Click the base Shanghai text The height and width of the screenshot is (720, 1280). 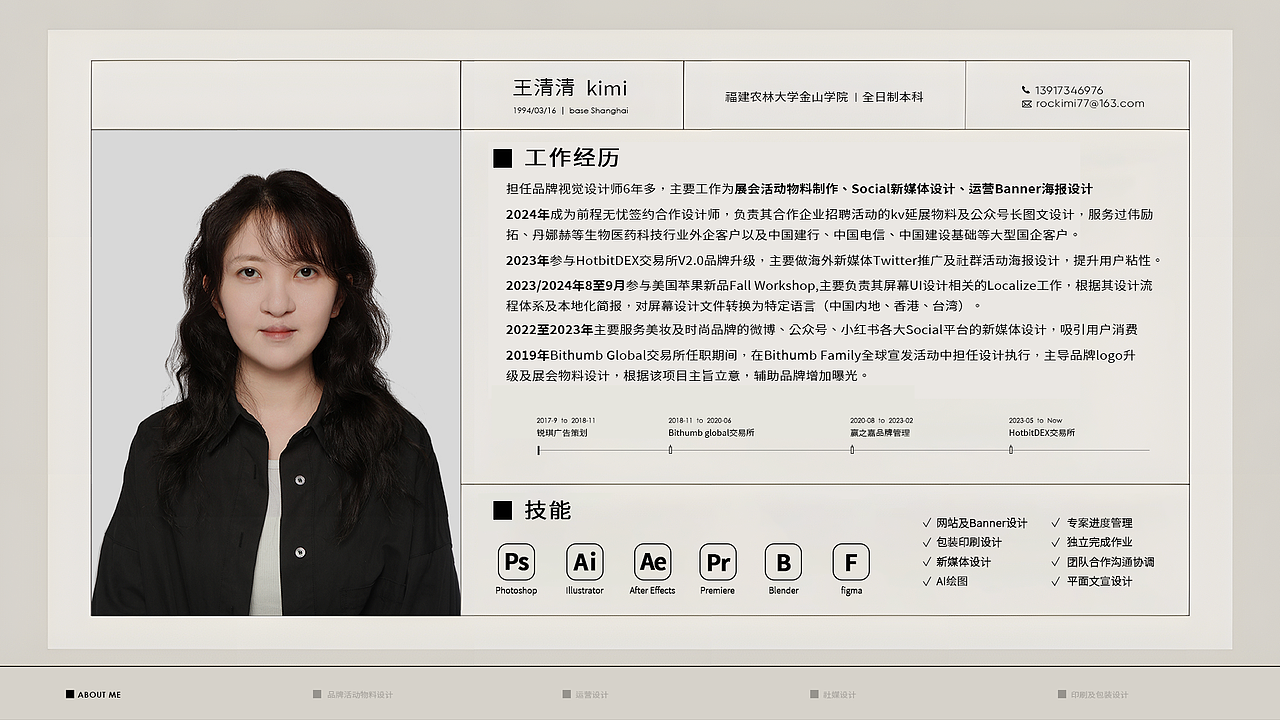(x=599, y=111)
